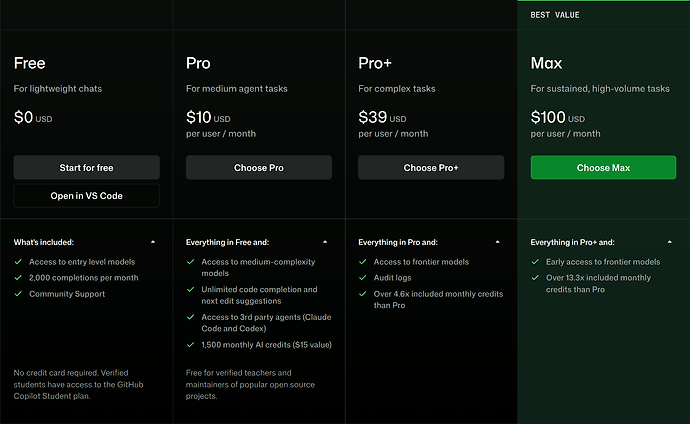The width and height of the screenshot is (690, 424).
Task: Click checkmark beside 2,000 completions per month
Action: click(x=18, y=278)
